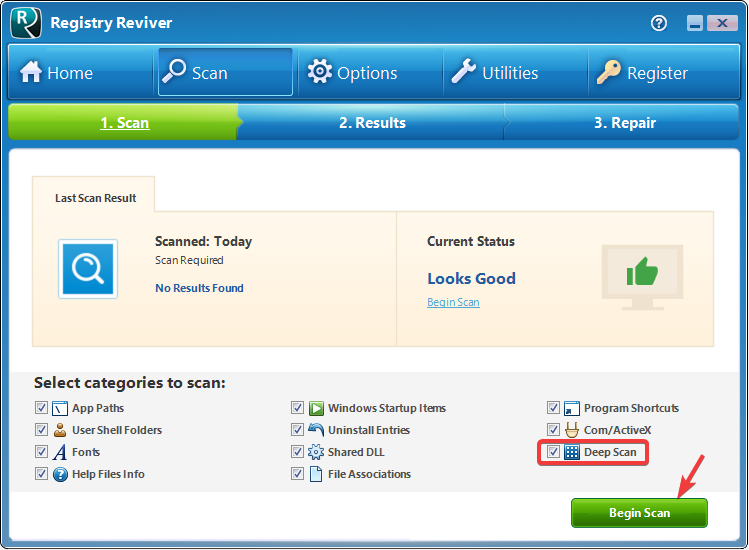The width and height of the screenshot is (749, 550).
Task: Open the Register tab
Action: 664,73
